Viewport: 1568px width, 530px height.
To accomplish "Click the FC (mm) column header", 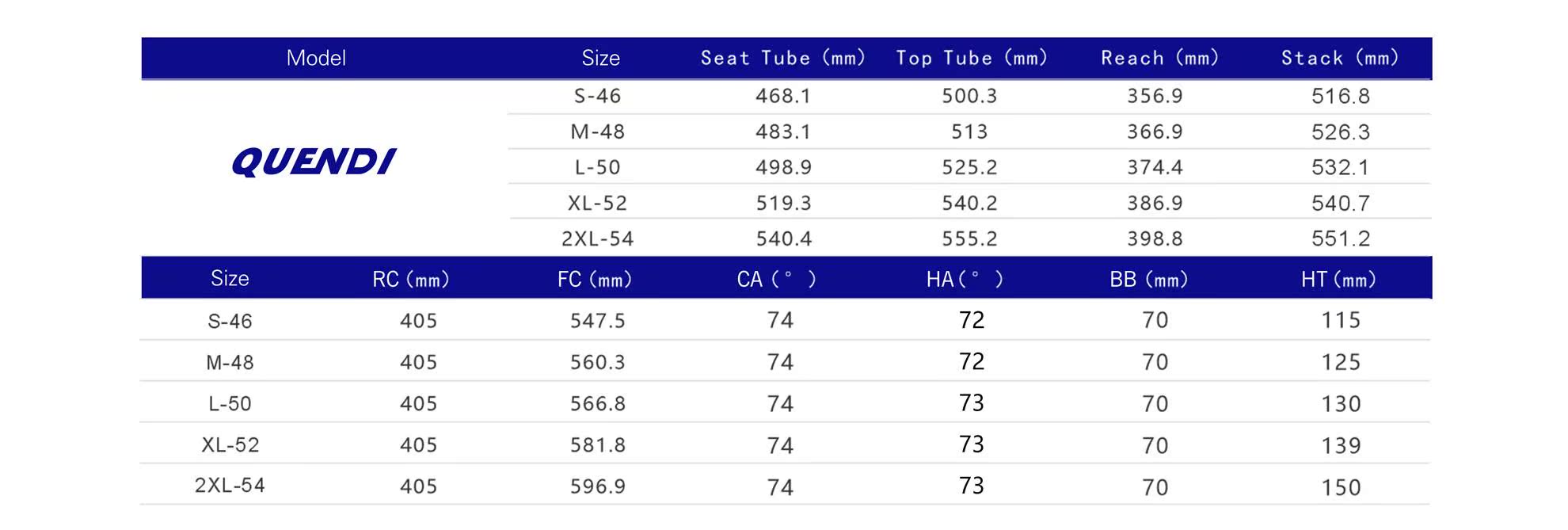I will coord(595,279).
